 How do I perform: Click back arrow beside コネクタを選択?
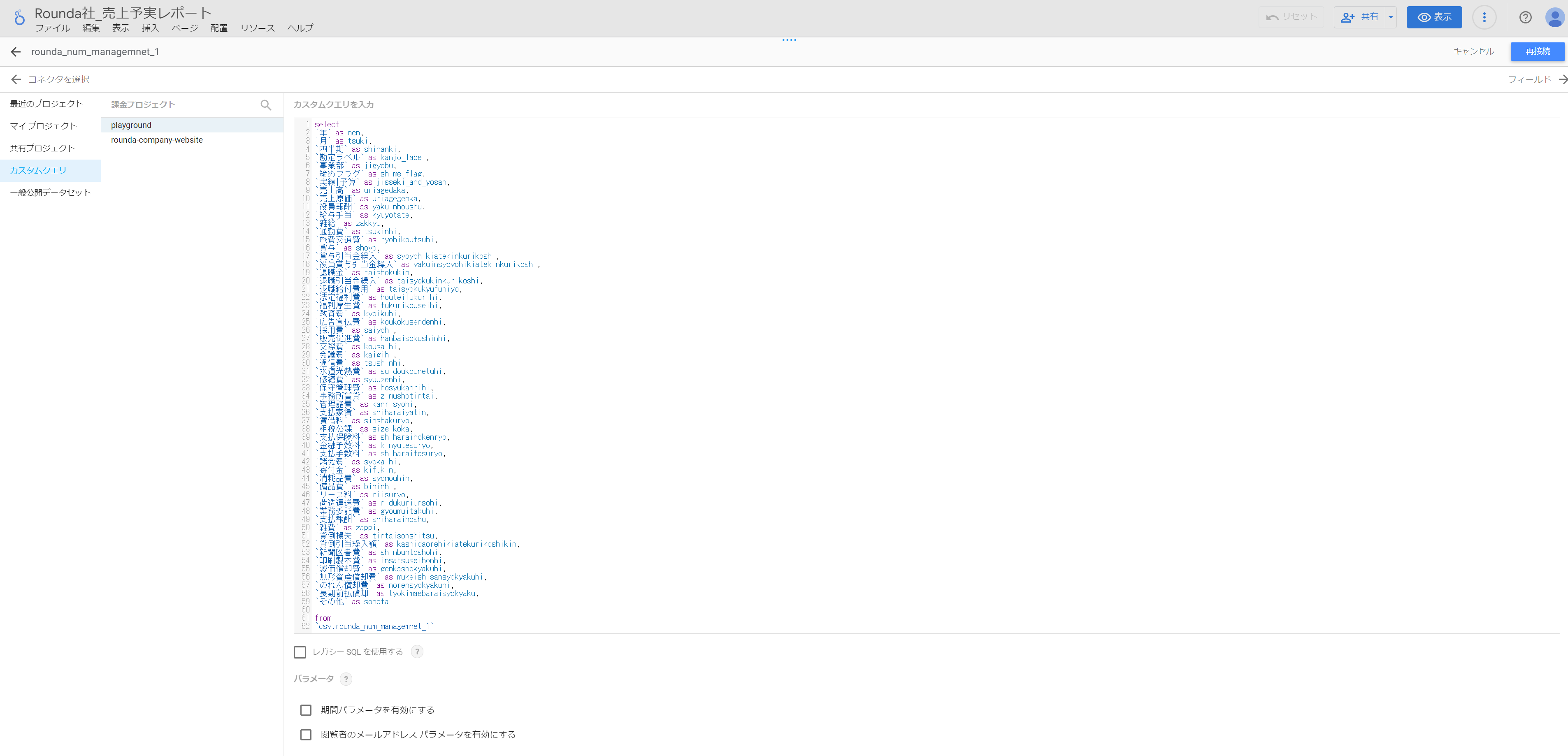point(16,79)
